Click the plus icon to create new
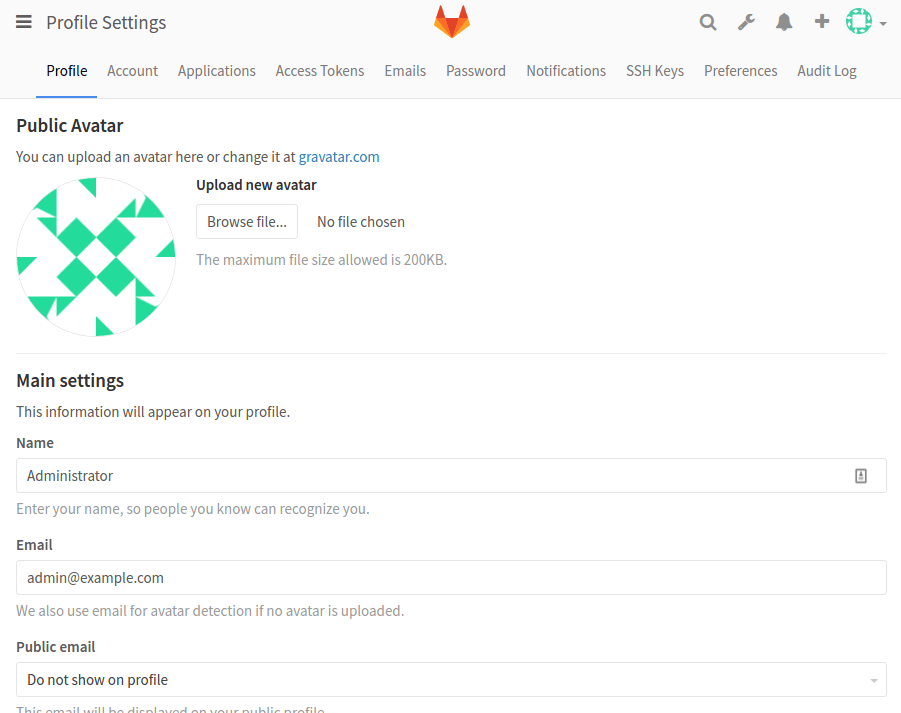 point(821,21)
